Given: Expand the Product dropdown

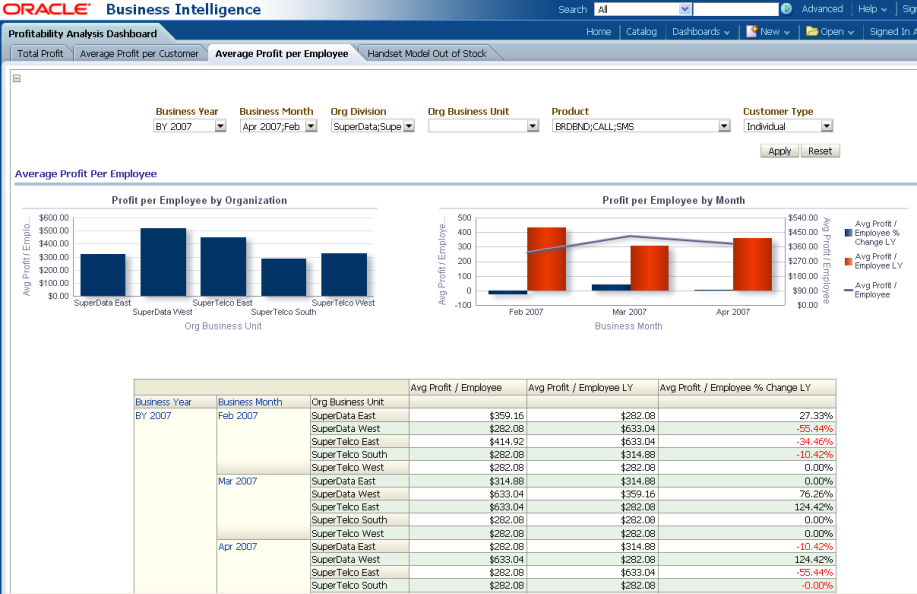Looking at the screenshot, I should pos(724,126).
